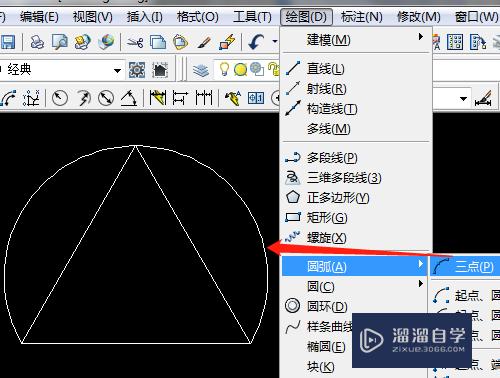Click the Tolerance icon

tap(256, 98)
